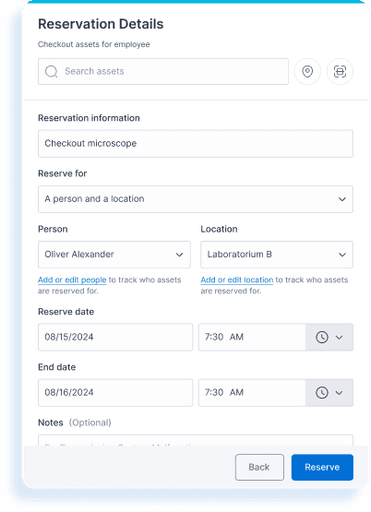Open the barcode scanner icon button
The image size is (371, 512).
(x=340, y=71)
